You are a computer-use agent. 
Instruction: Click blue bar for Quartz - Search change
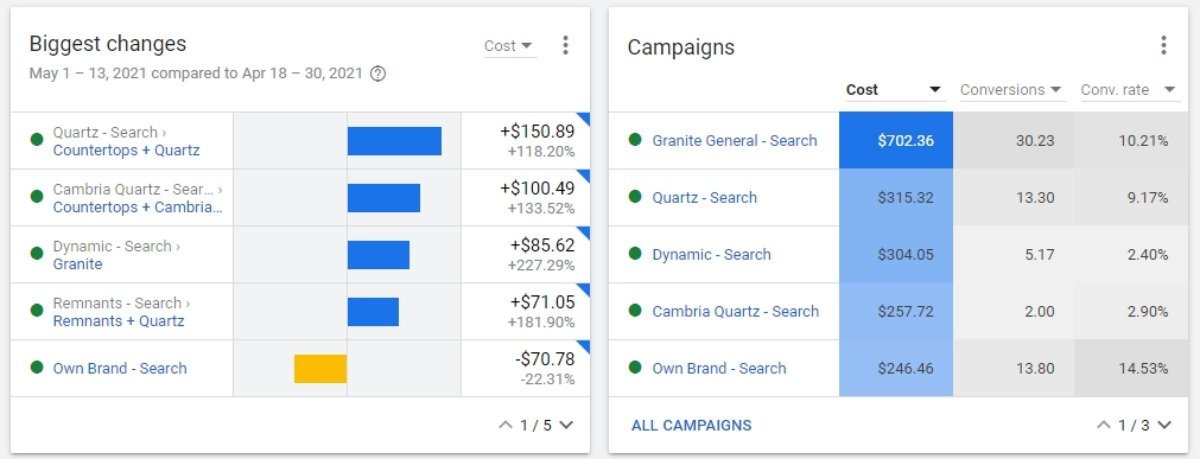pos(394,141)
